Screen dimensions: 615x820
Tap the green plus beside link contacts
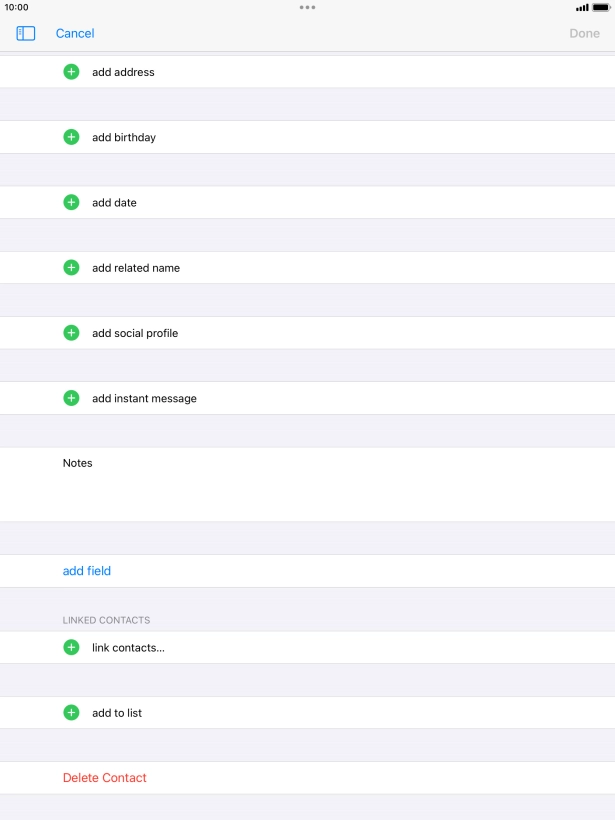(x=71, y=647)
